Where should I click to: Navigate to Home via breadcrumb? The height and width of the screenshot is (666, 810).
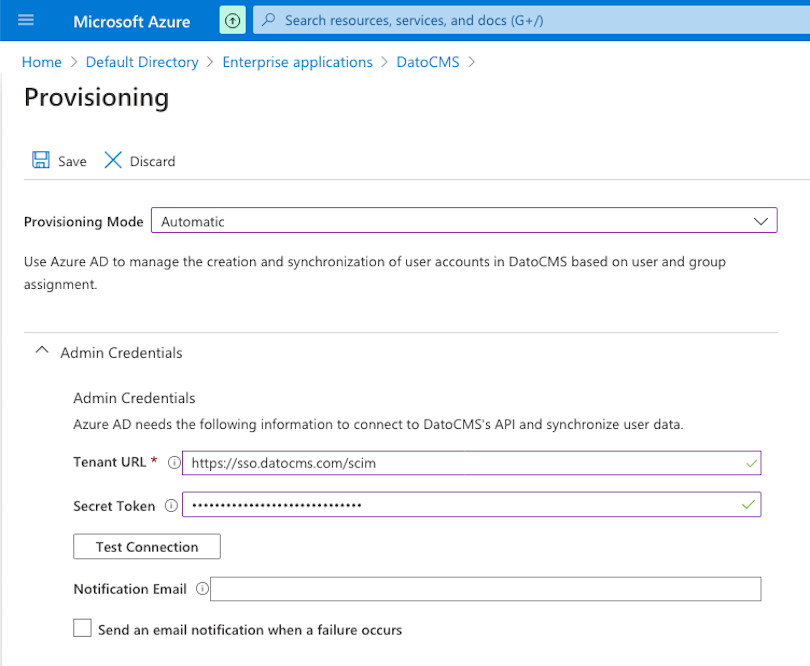pos(41,62)
